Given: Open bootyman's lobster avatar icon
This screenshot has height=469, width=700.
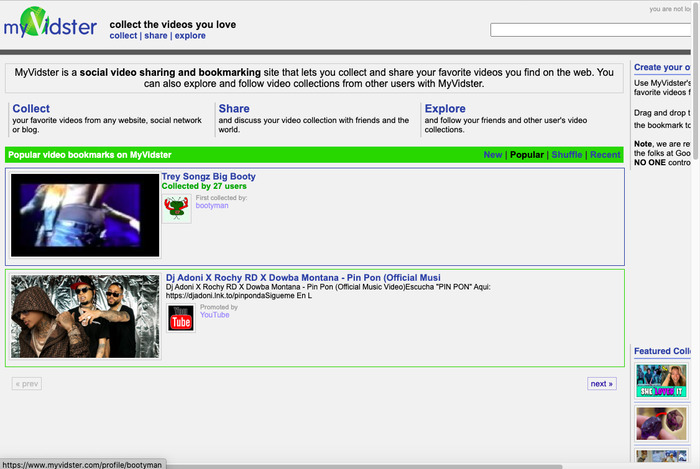Looking at the screenshot, I should 176,208.
